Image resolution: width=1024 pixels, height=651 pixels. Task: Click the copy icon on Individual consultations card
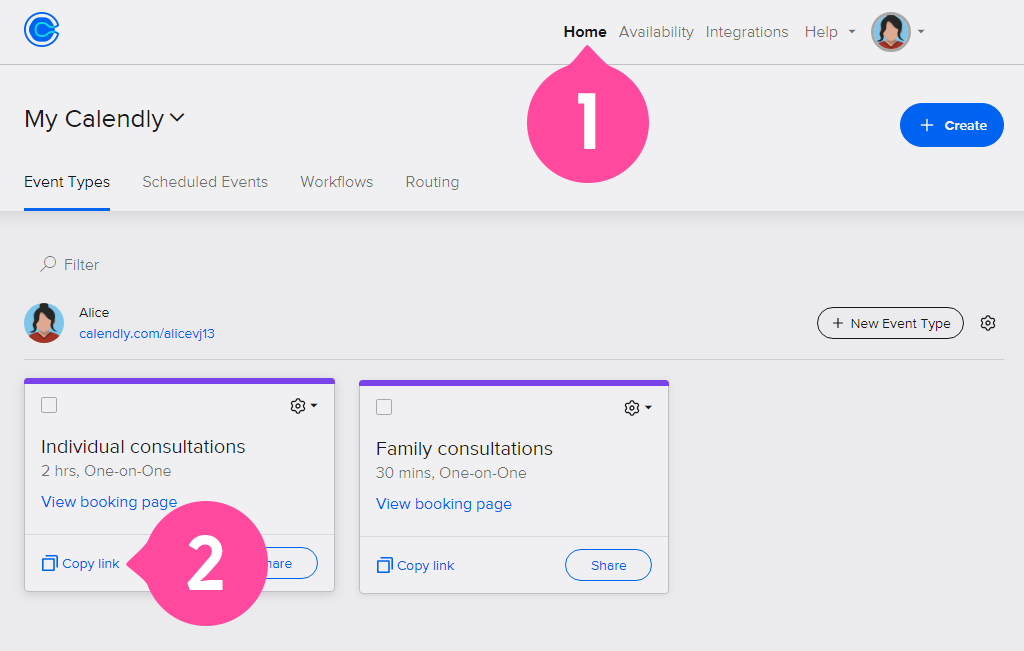(50, 564)
